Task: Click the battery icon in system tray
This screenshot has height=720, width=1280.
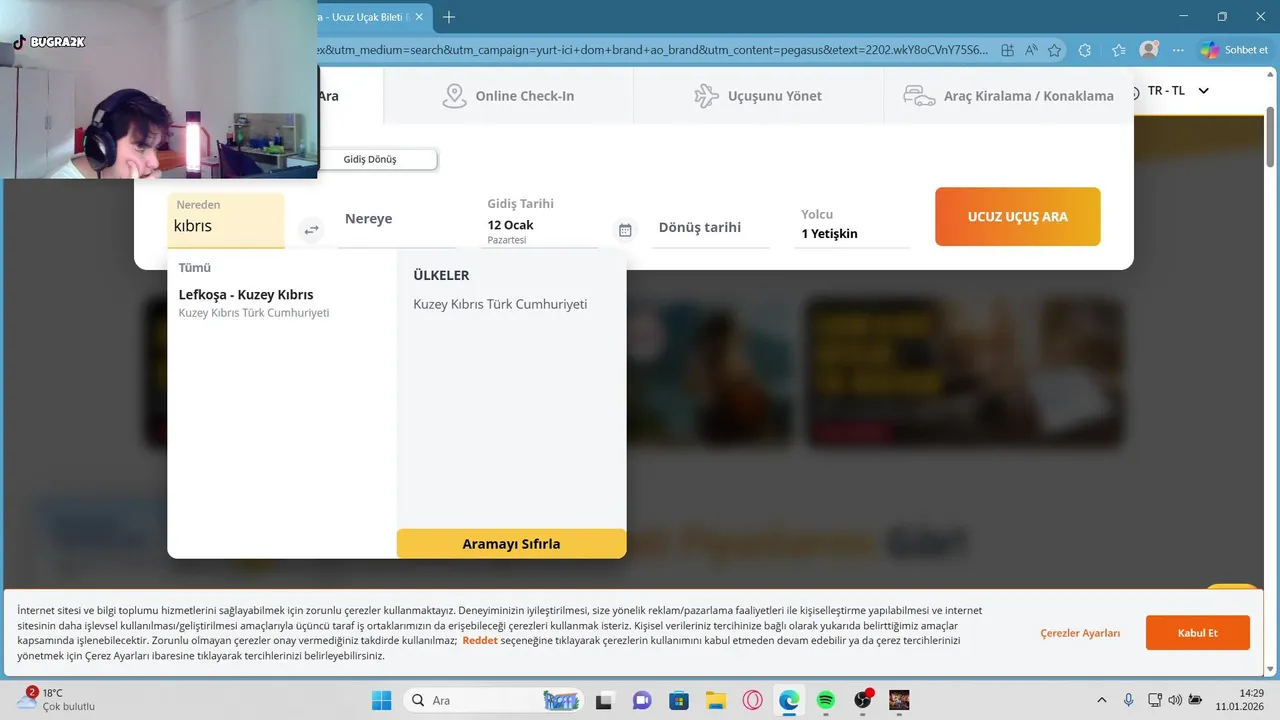Action: 1194,700
